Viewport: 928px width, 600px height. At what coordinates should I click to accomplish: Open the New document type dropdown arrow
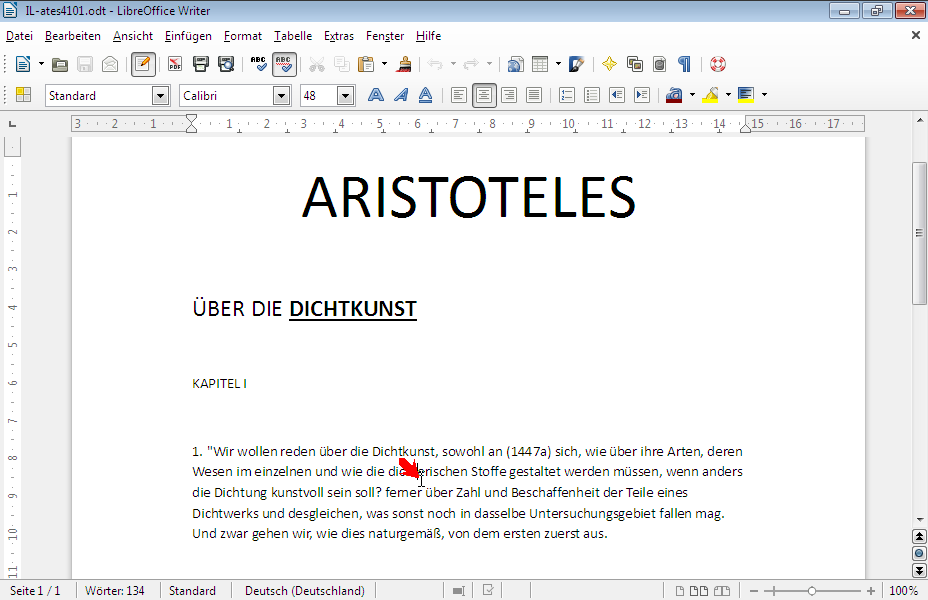coord(41,64)
